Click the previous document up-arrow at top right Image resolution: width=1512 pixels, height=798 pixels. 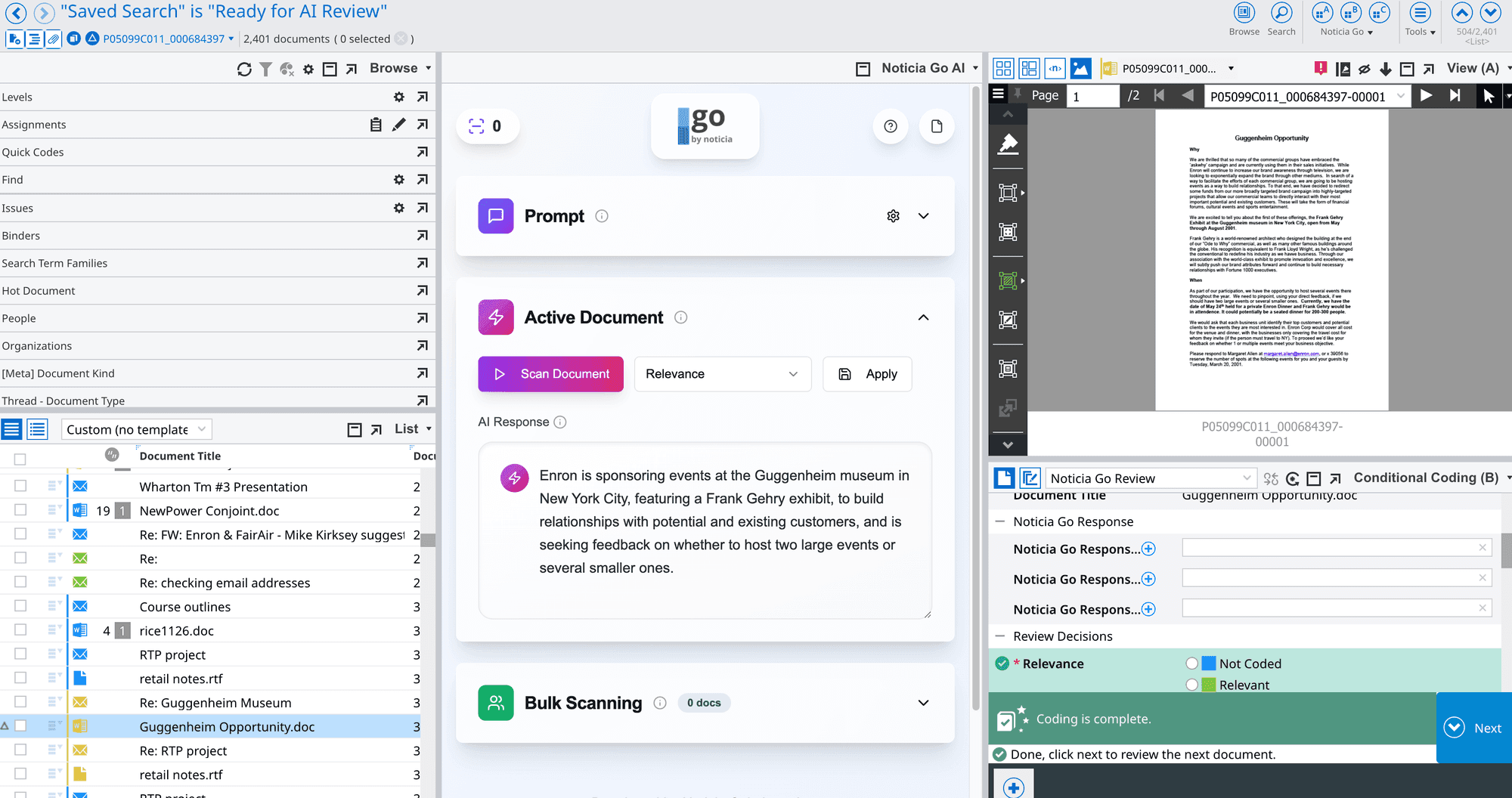[1462, 13]
